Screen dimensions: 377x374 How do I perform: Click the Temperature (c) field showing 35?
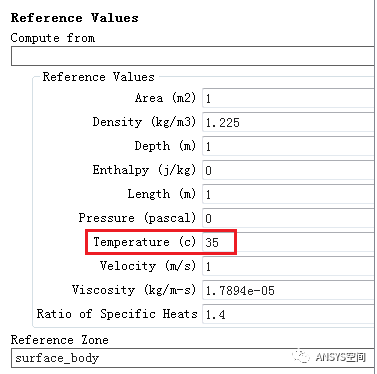click(288, 242)
